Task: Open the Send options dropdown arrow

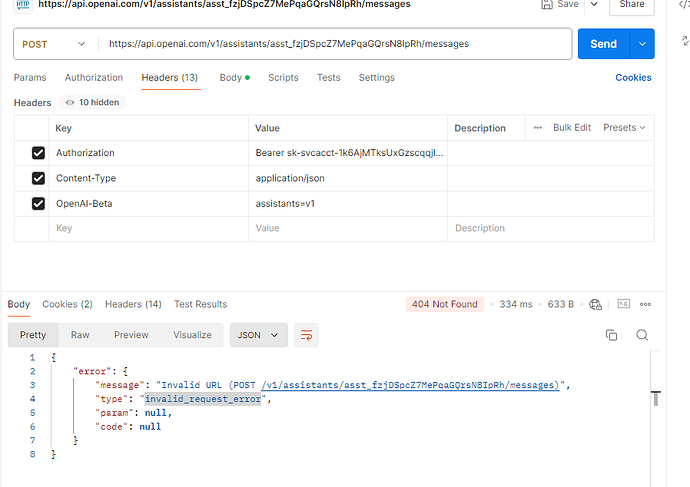Action: tap(642, 44)
